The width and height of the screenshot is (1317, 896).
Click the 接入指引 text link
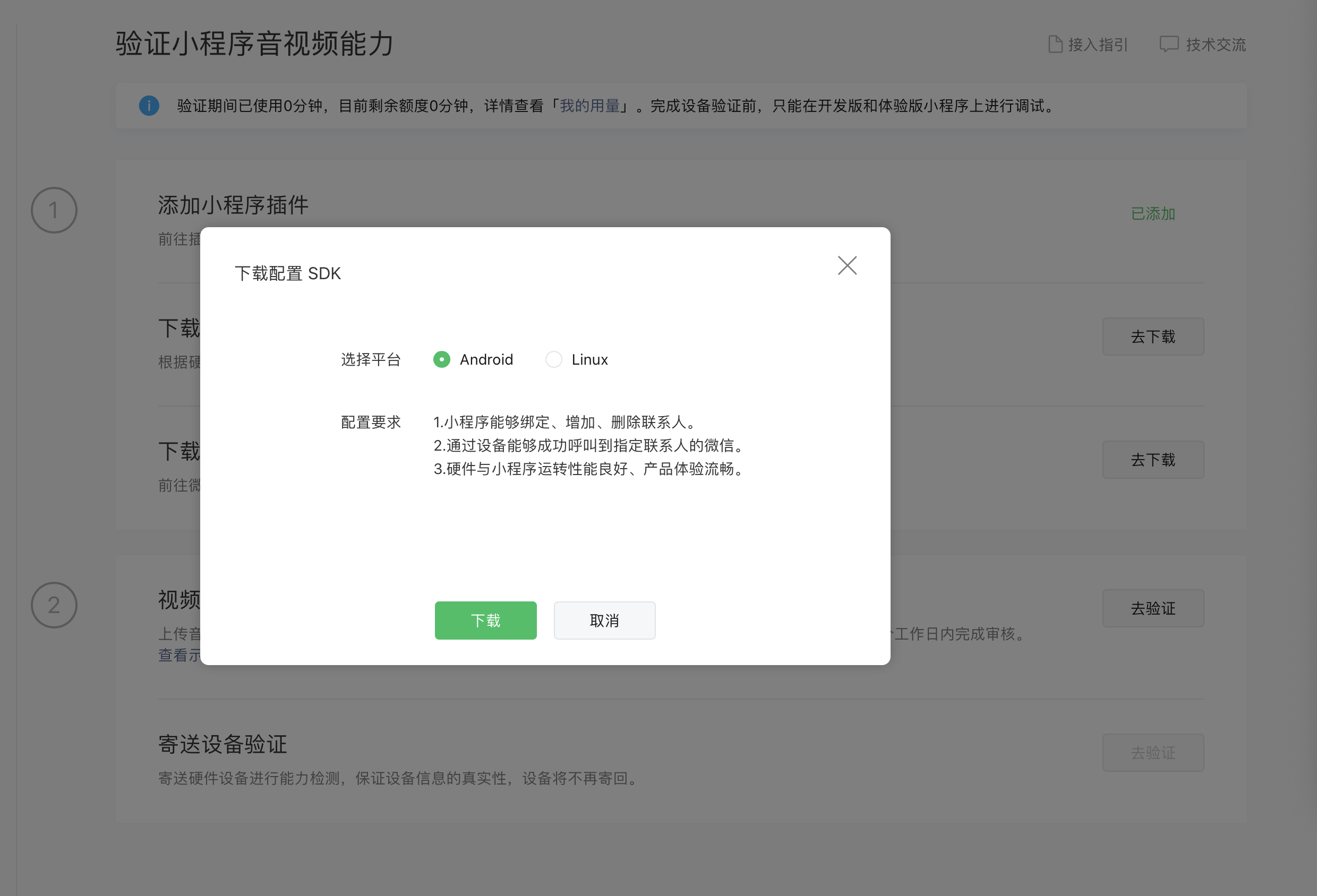coord(1098,44)
